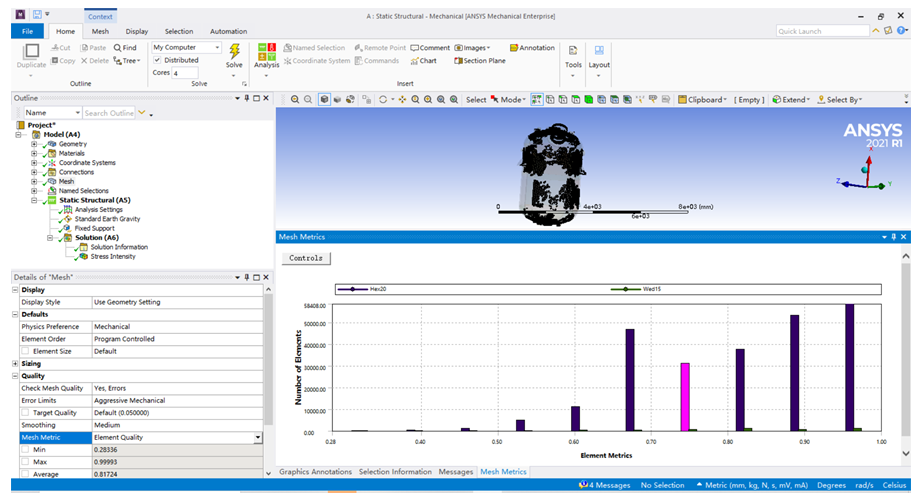Click the Quick Launch search box

point(823,31)
